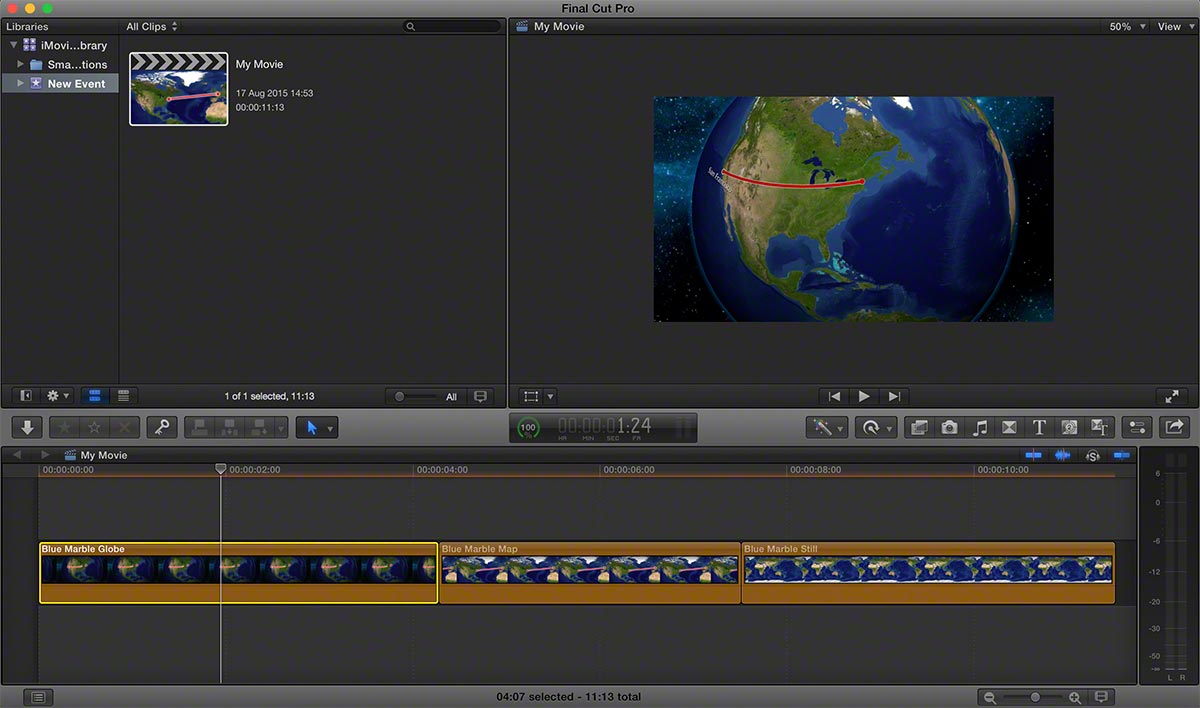Open the Themes browser icon

(x=1099, y=427)
